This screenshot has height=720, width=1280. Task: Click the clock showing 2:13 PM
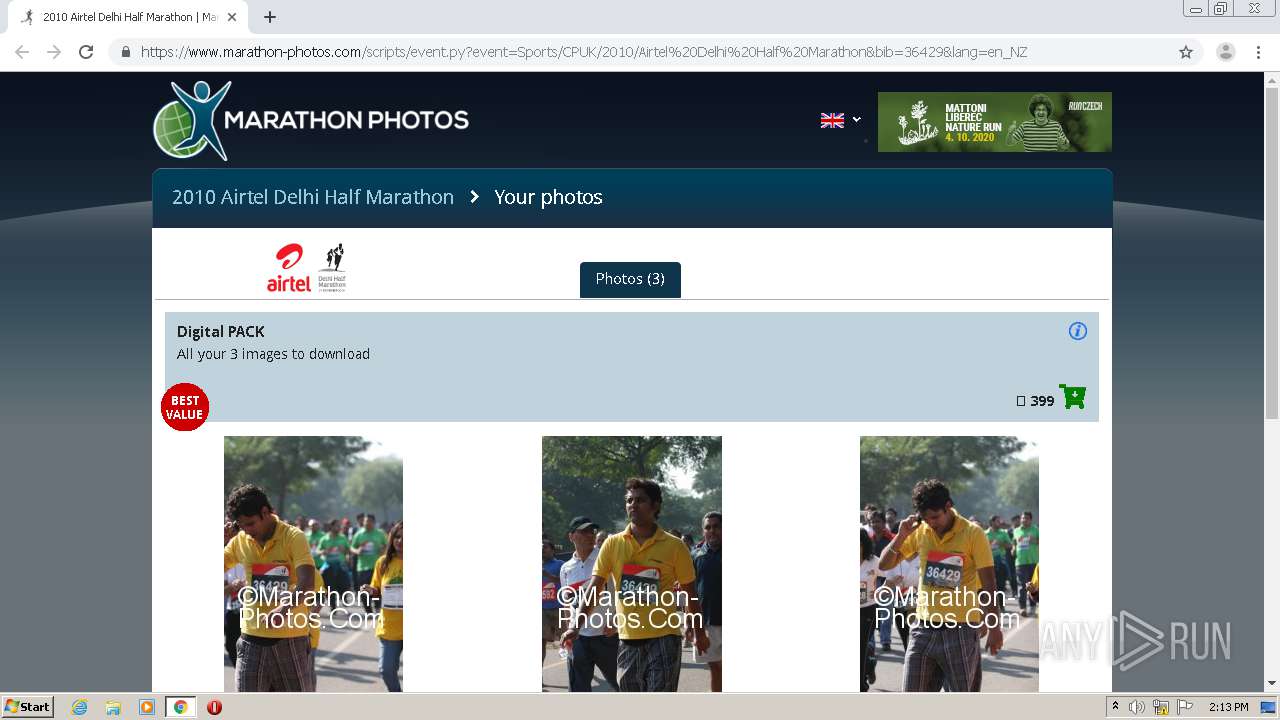click(1228, 707)
